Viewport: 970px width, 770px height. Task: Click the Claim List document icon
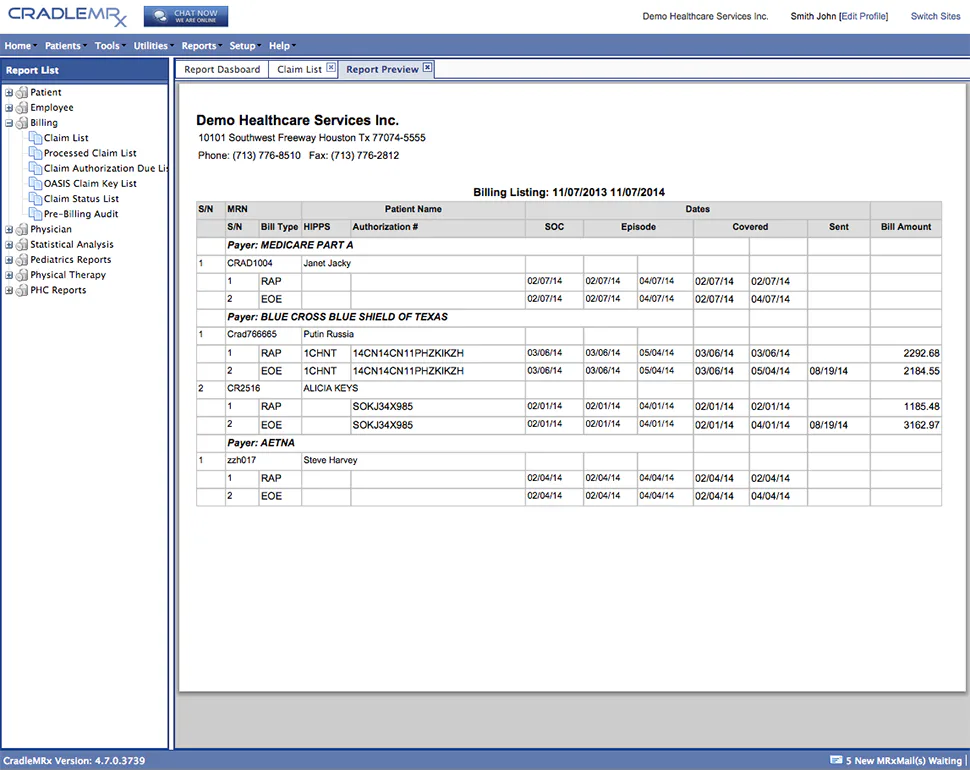tap(36, 138)
